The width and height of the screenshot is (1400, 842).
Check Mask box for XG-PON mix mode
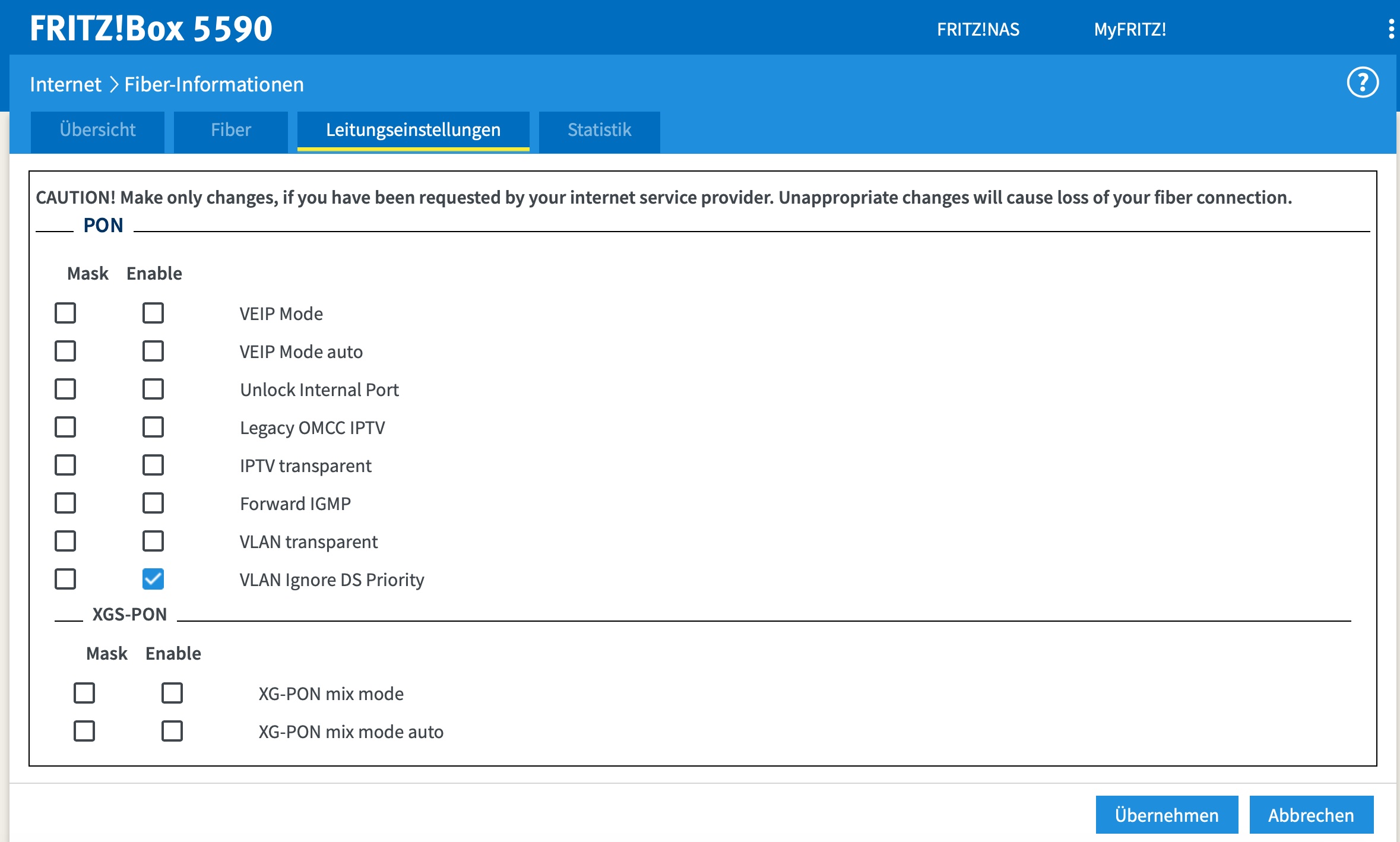[84, 693]
